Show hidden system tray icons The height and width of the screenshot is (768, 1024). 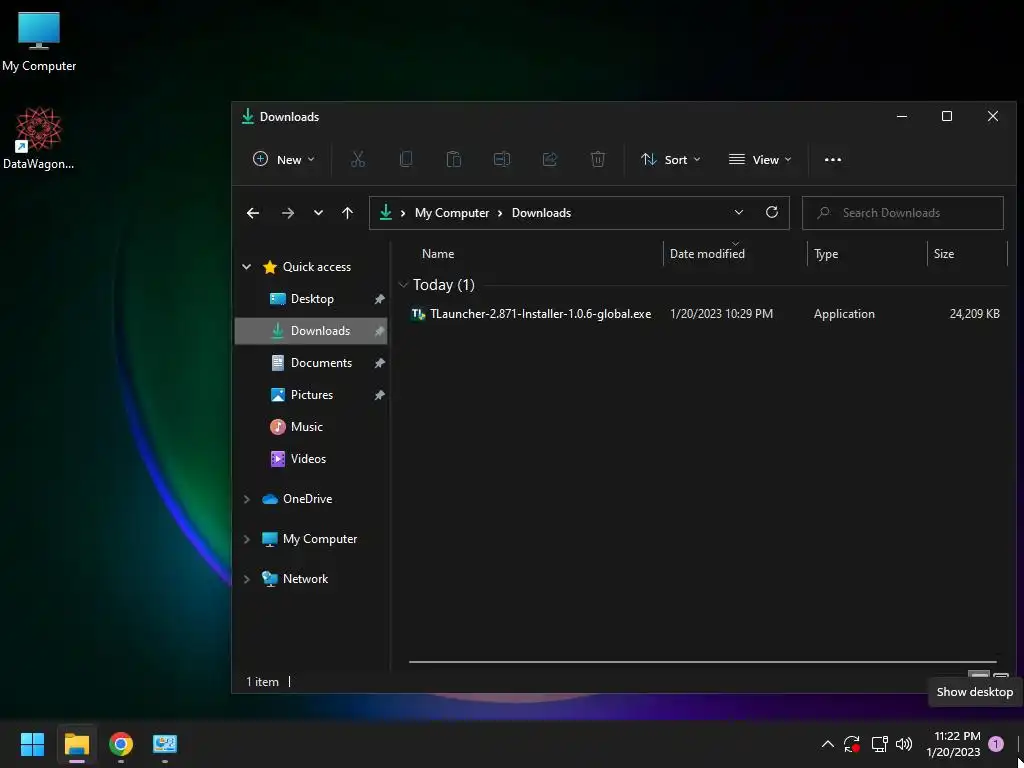827,744
